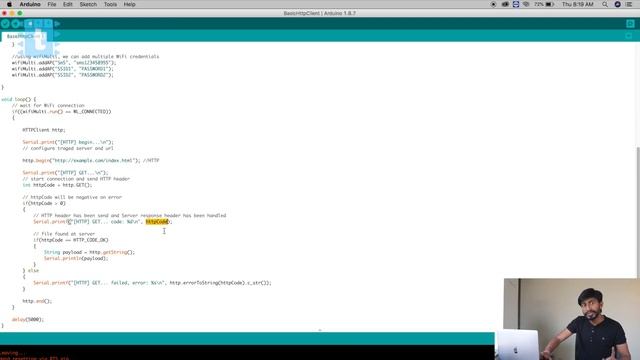Click the 'GET... failed, error' printf line
The height and width of the screenshot is (360, 640).
(x=152, y=283)
